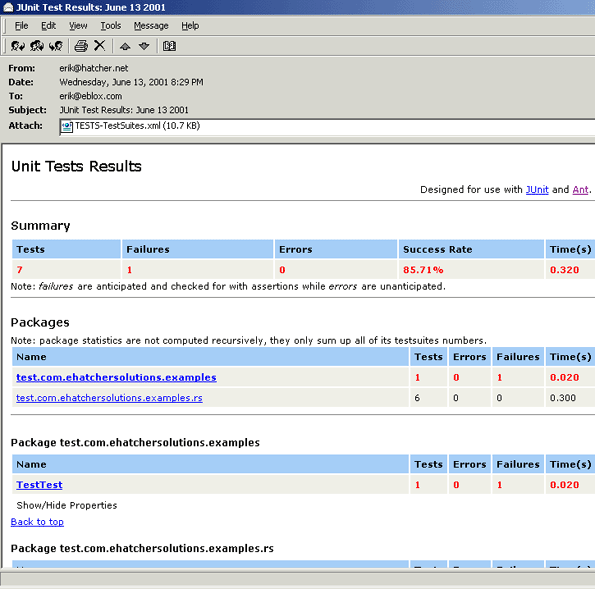This screenshot has width=595, height=589.
Task: Click the TESTS-TestSuites.xml attachment icon
Action: pyautogui.click(x=67, y=127)
